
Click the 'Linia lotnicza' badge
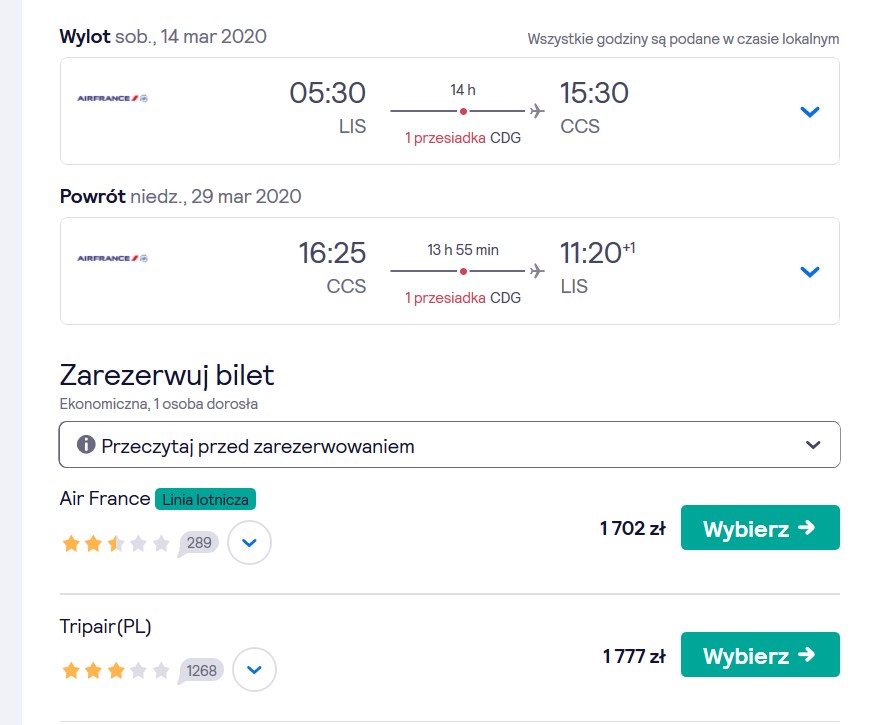[x=205, y=499]
